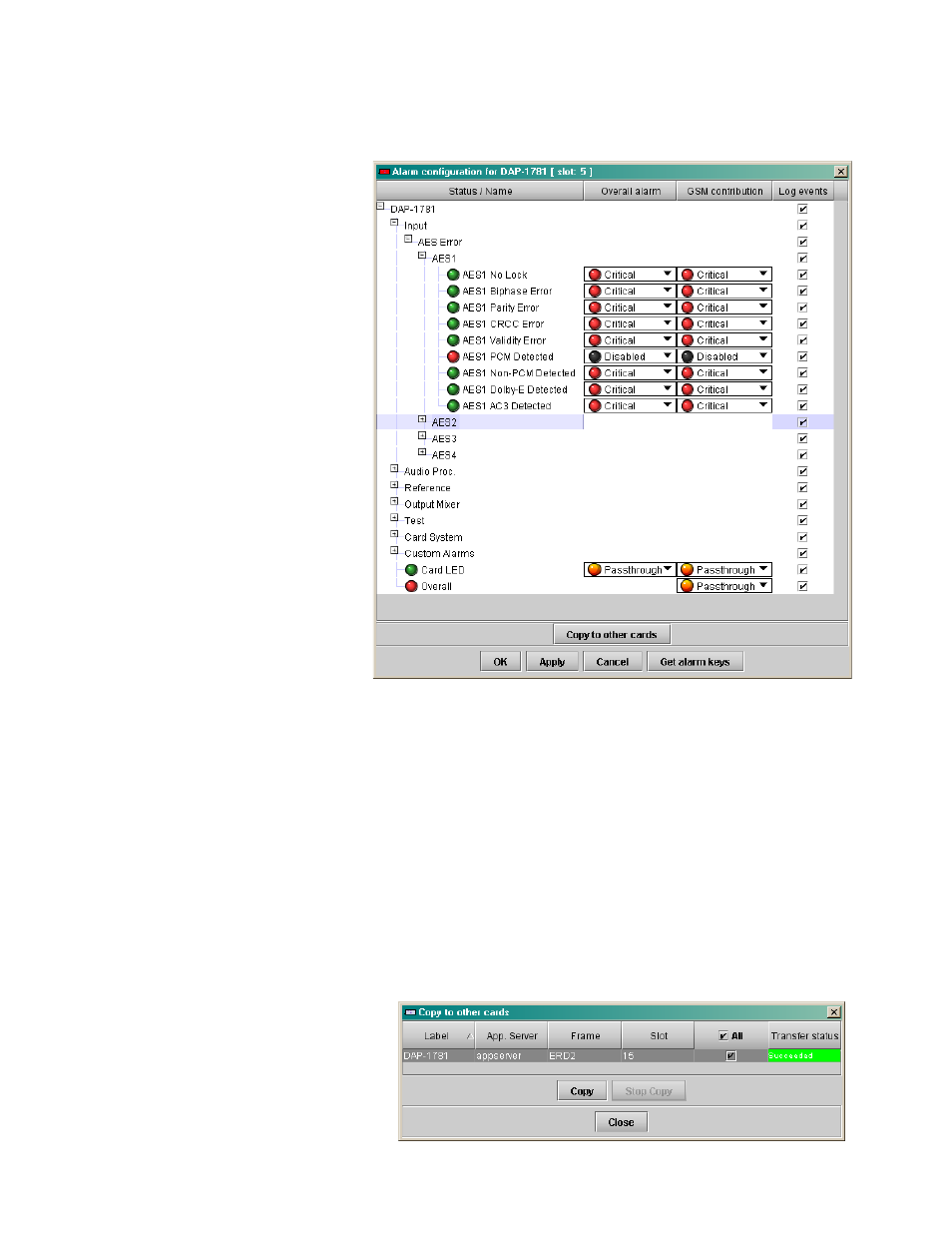Click the Copy button in Copy dialog
The image size is (952, 1233).
tap(582, 1091)
